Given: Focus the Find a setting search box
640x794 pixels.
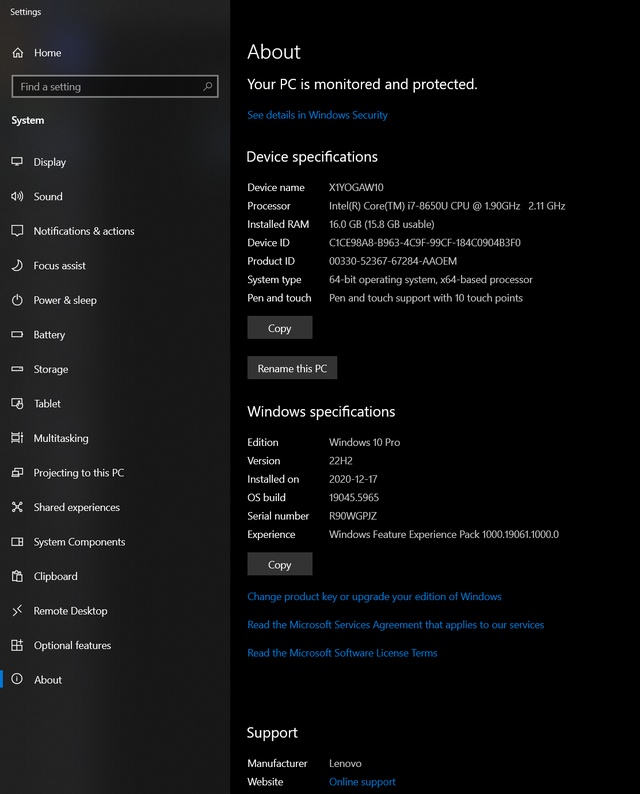Looking at the screenshot, I should tap(115, 87).
